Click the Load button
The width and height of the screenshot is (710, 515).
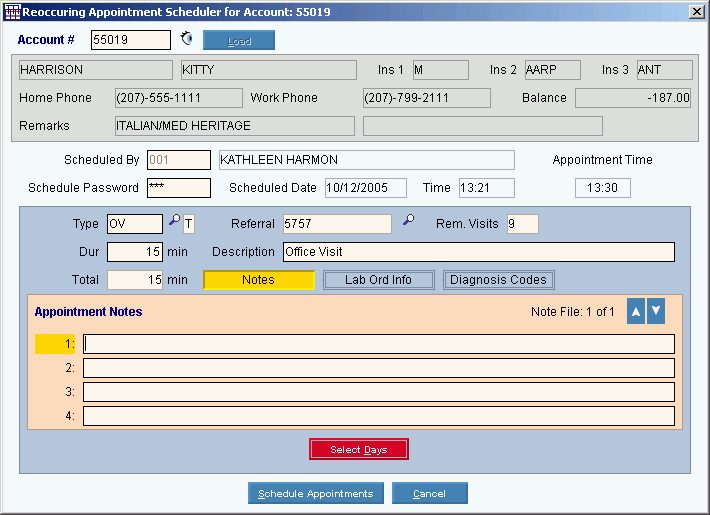coord(239,40)
